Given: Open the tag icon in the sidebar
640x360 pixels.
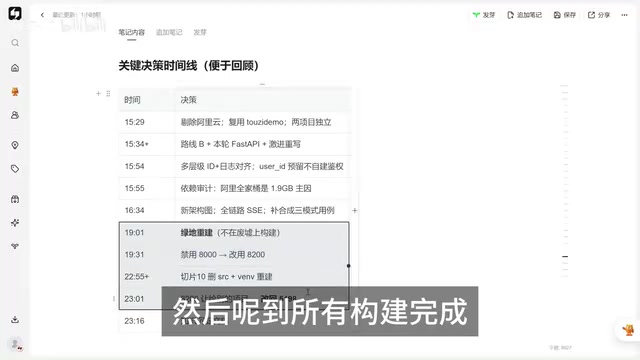Looking at the screenshot, I should [x=15, y=169].
